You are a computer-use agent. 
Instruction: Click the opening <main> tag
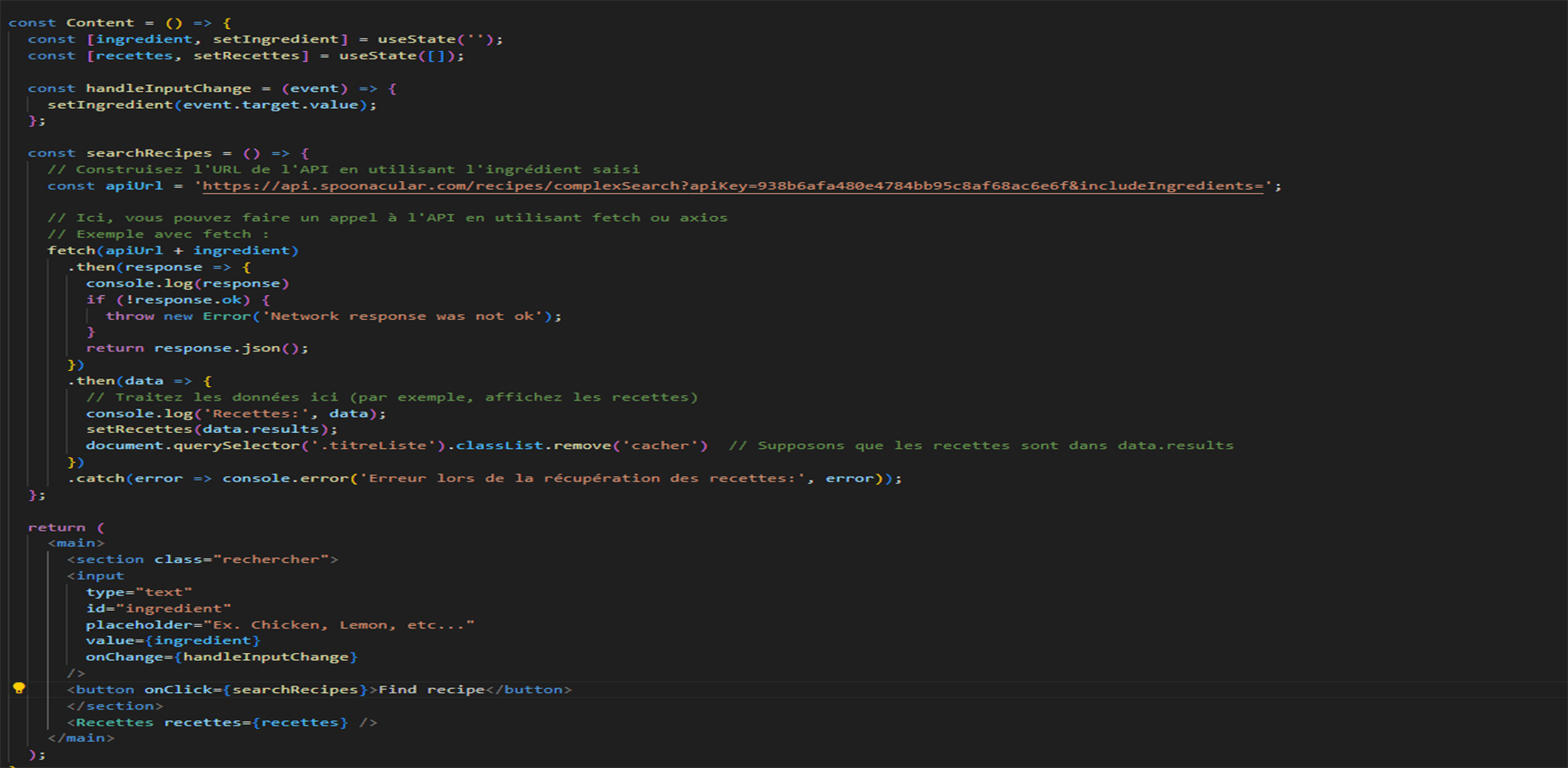(x=77, y=543)
